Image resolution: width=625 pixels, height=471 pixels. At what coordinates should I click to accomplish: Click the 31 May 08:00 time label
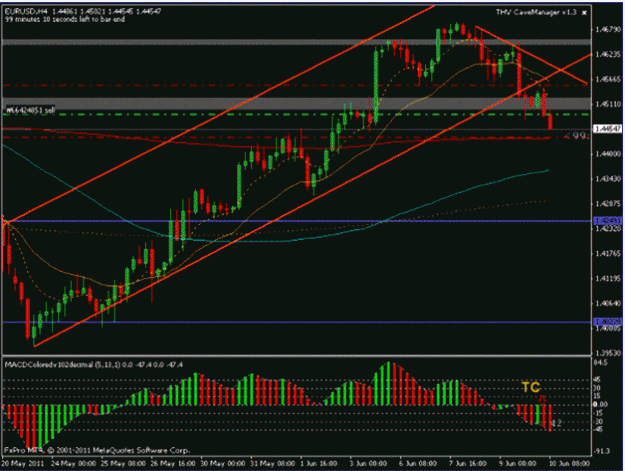pyautogui.click(x=273, y=463)
